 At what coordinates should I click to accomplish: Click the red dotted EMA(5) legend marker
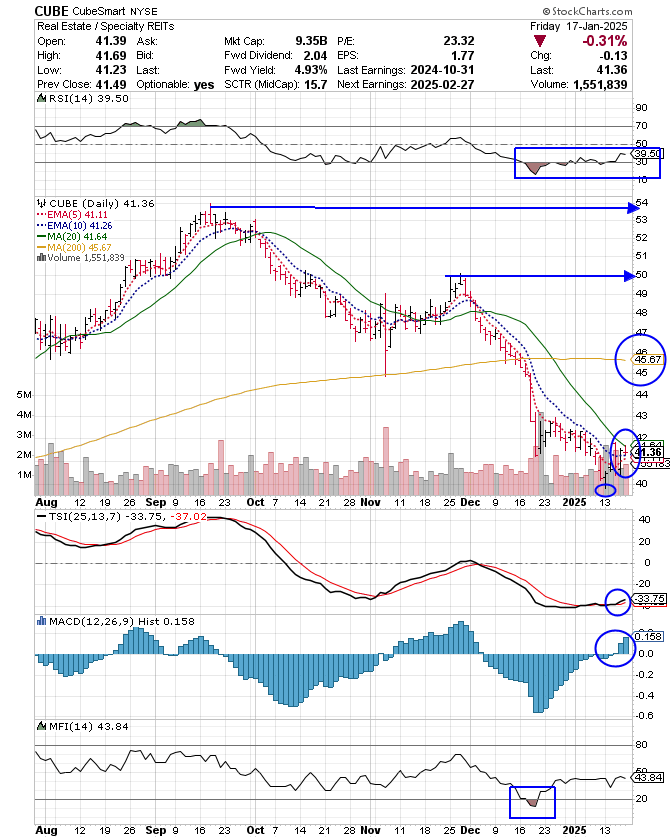[x=42, y=215]
